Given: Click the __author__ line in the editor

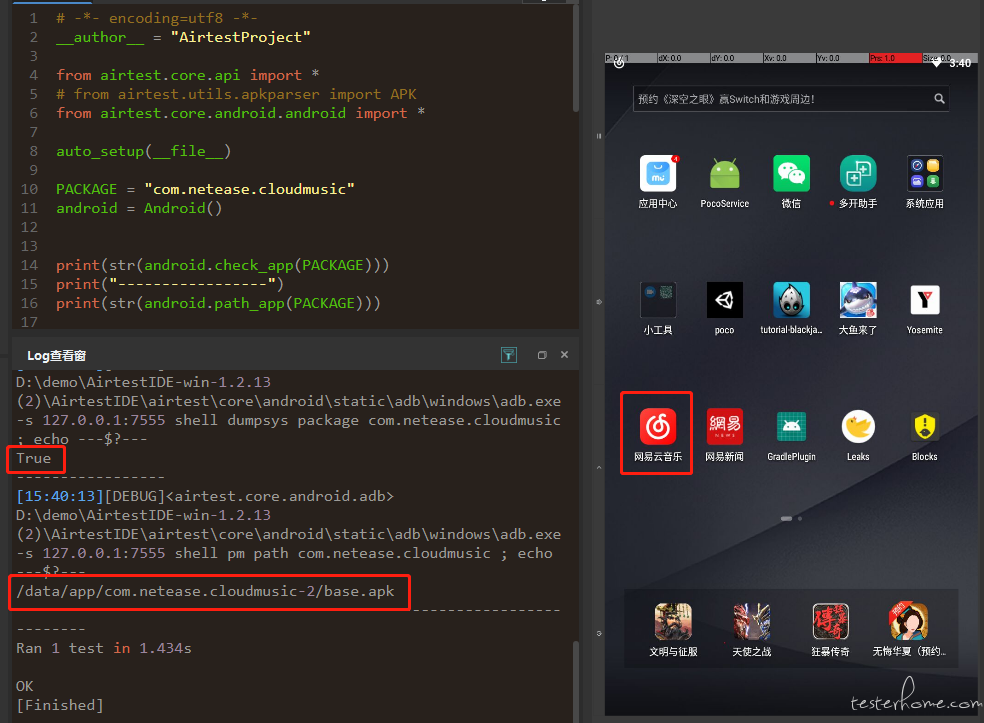Looking at the screenshot, I should pos(183,38).
